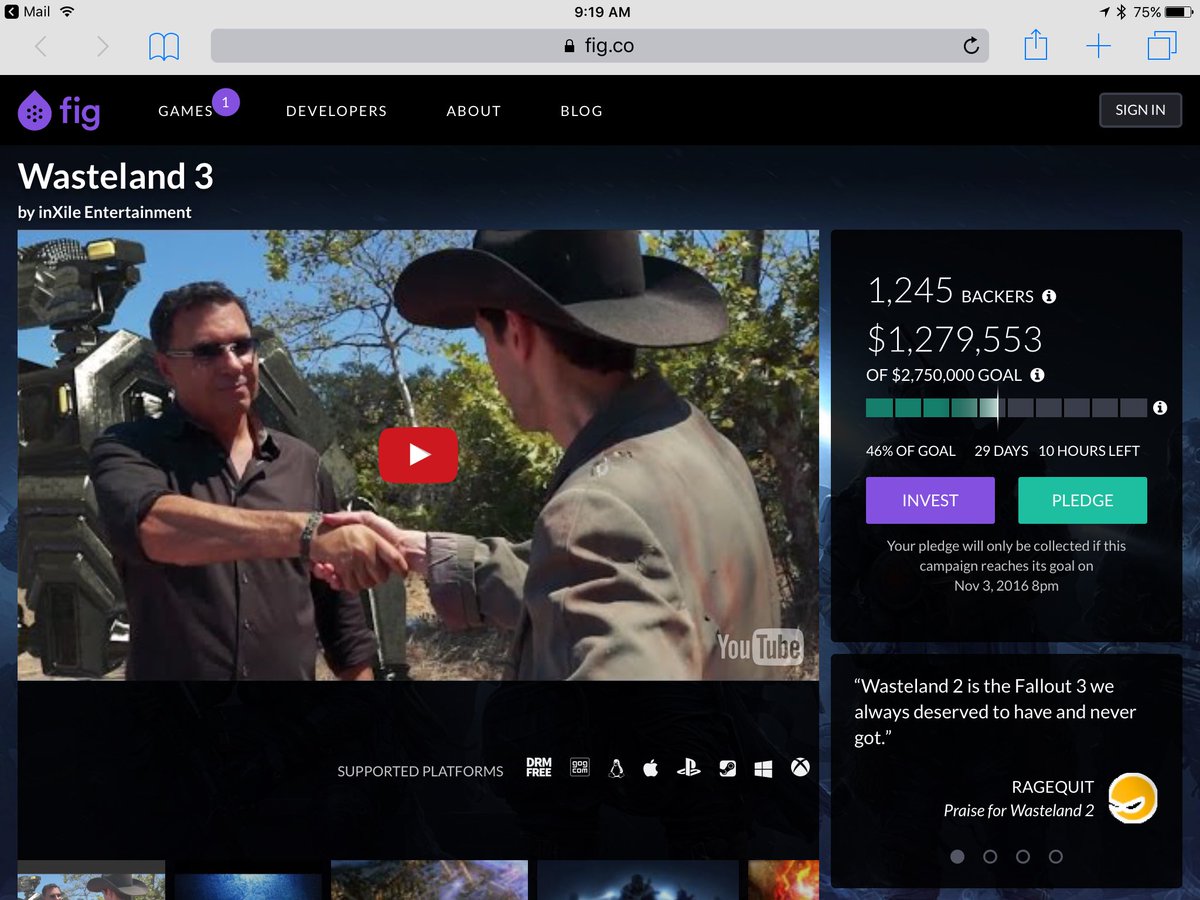The height and width of the screenshot is (900, 1200).
Task: Open the Safari share sheet icon
Action: [x=1036, y=45]
